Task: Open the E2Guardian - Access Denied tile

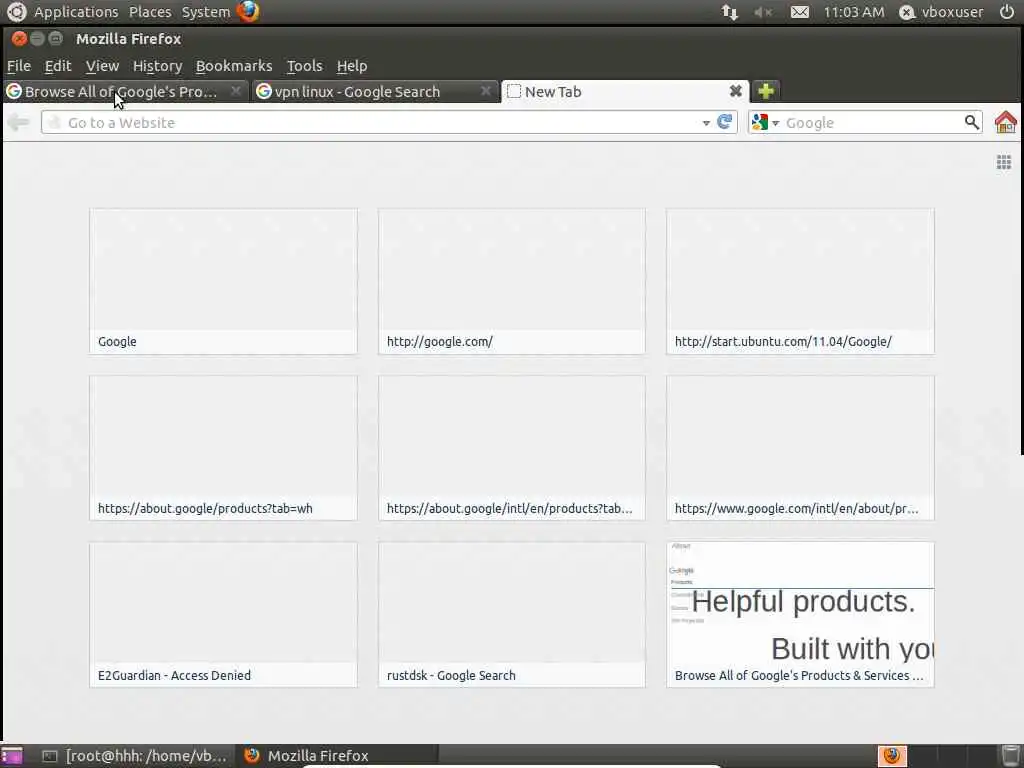Action: (x=223, y=615)
